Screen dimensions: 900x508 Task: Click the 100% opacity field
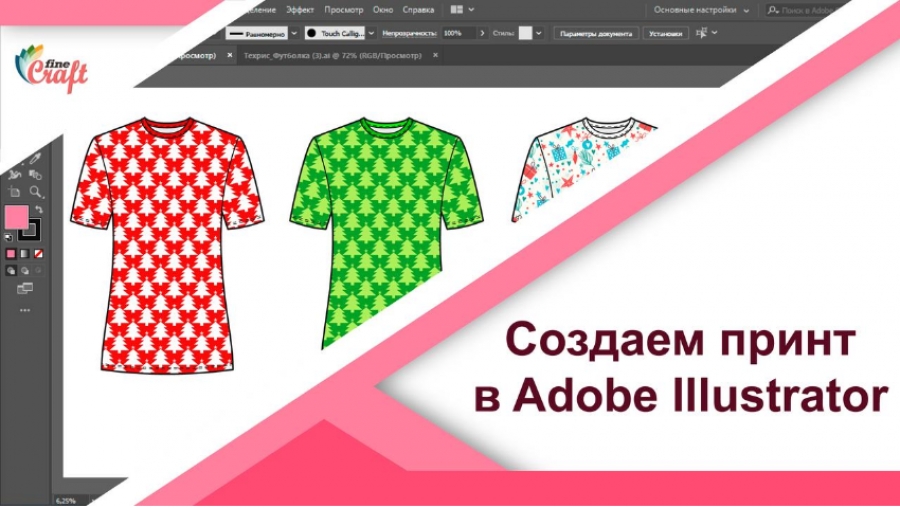pyautogui.click(x=458, y=33)
